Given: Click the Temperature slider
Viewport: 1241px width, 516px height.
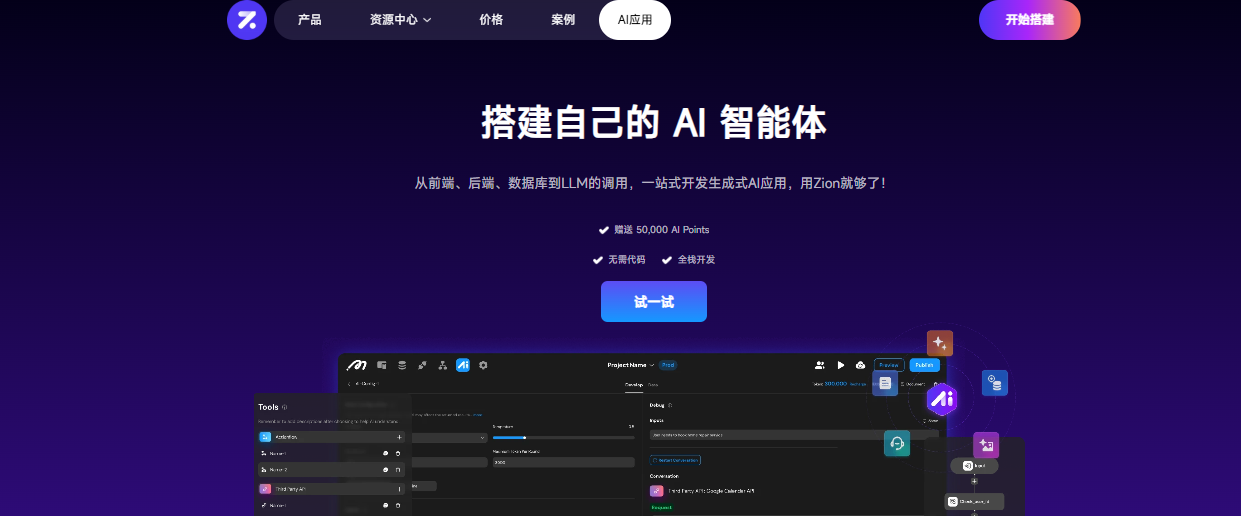Looking at the screenshot, I should click(x=563, y=437).
